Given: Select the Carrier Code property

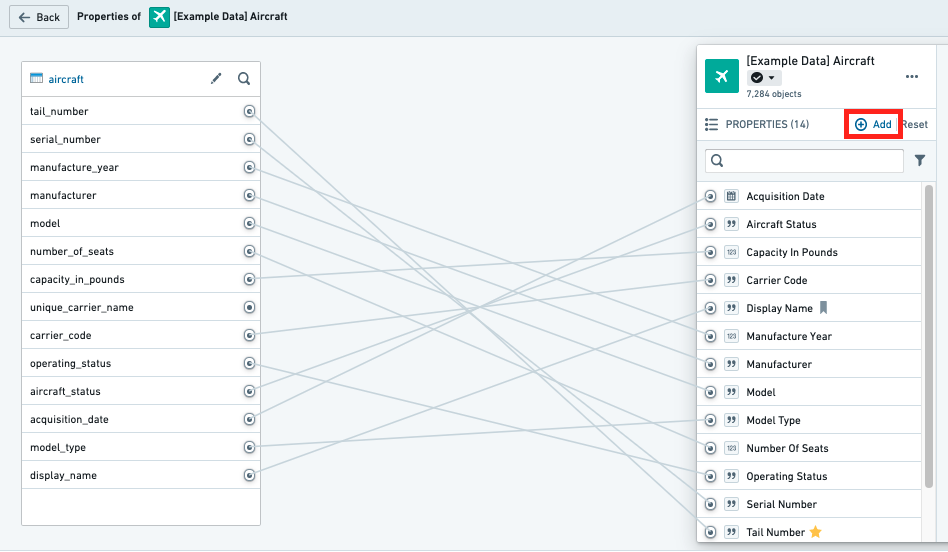Looking at the screenshot, I should pos(809,281).
